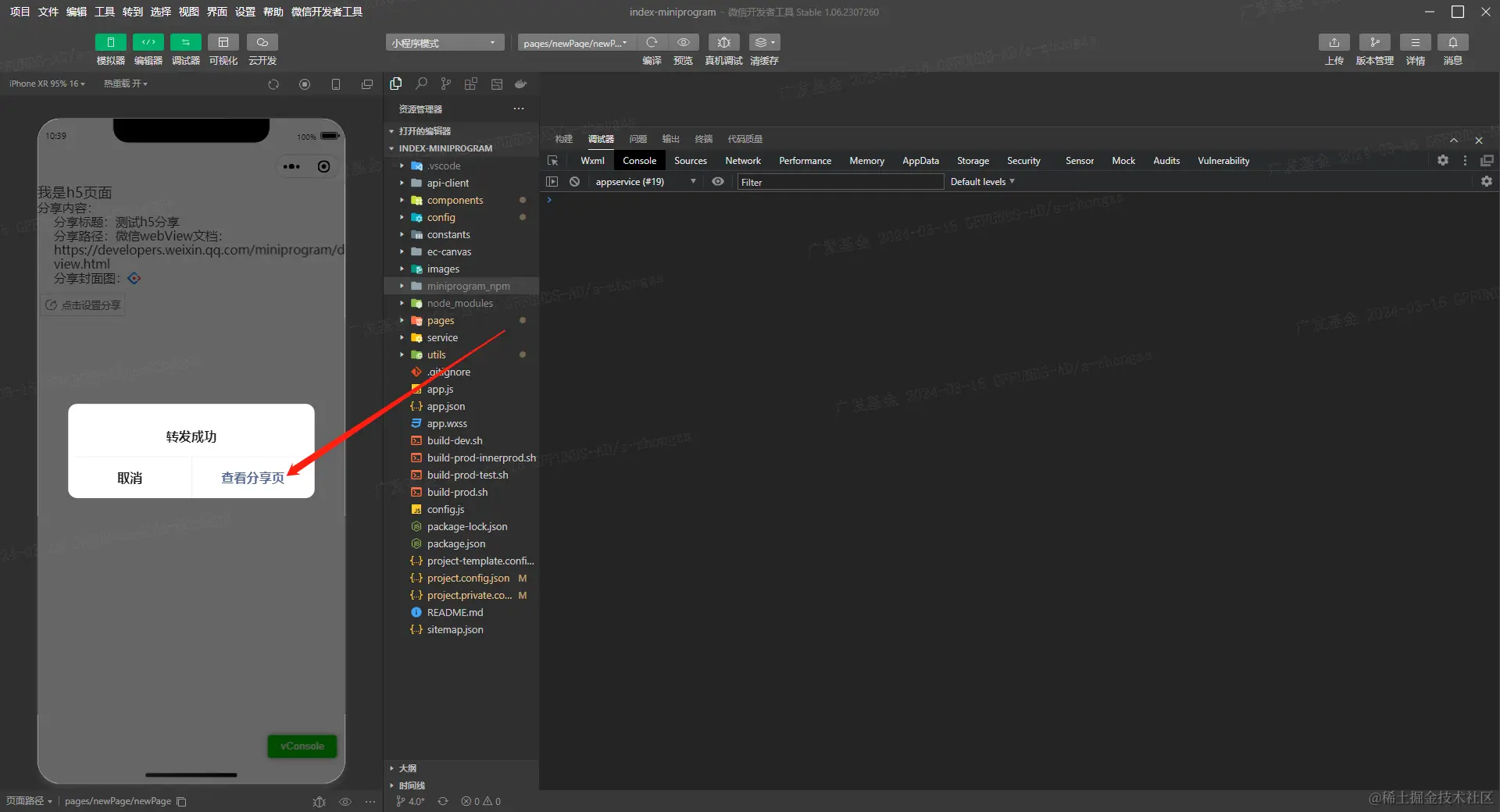Toggle the simulator panel button
This screenshot has width=1500, height=812.
click(110, 42)
